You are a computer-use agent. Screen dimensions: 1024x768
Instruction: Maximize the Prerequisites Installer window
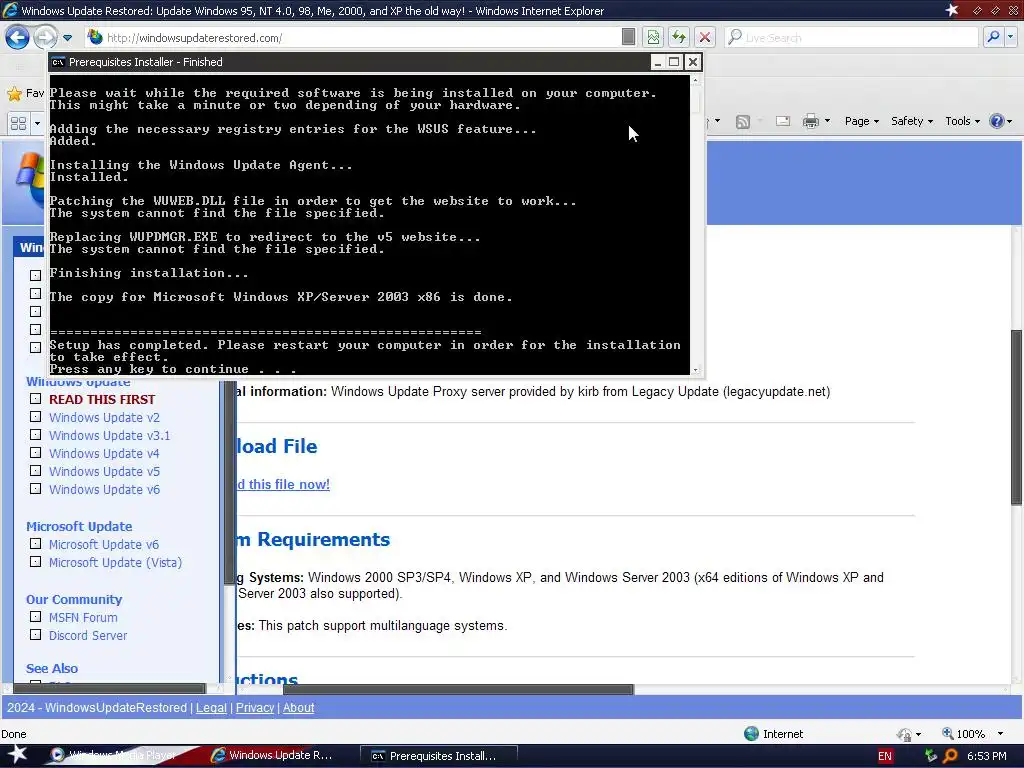pyautogui.click(x=675, y=62)
